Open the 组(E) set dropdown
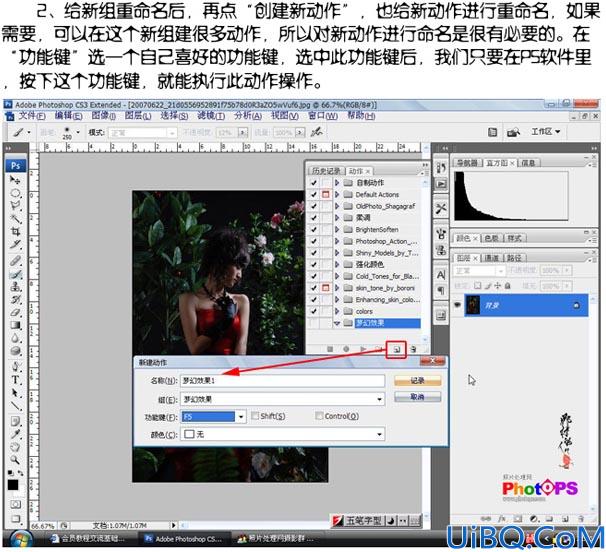Screen dimensions: 606x552 coord(380,399)
